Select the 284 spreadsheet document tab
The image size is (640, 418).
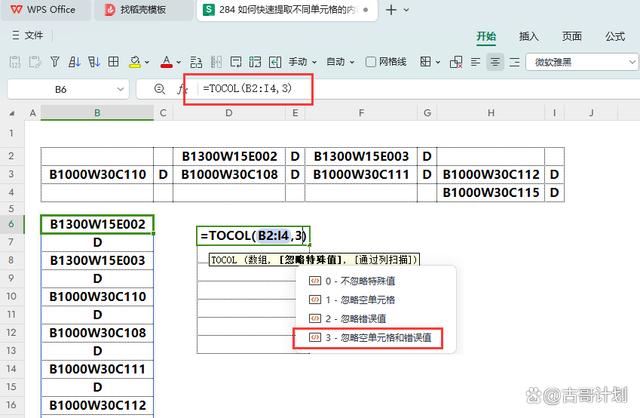pyautogui.click(x=286, y=9)
